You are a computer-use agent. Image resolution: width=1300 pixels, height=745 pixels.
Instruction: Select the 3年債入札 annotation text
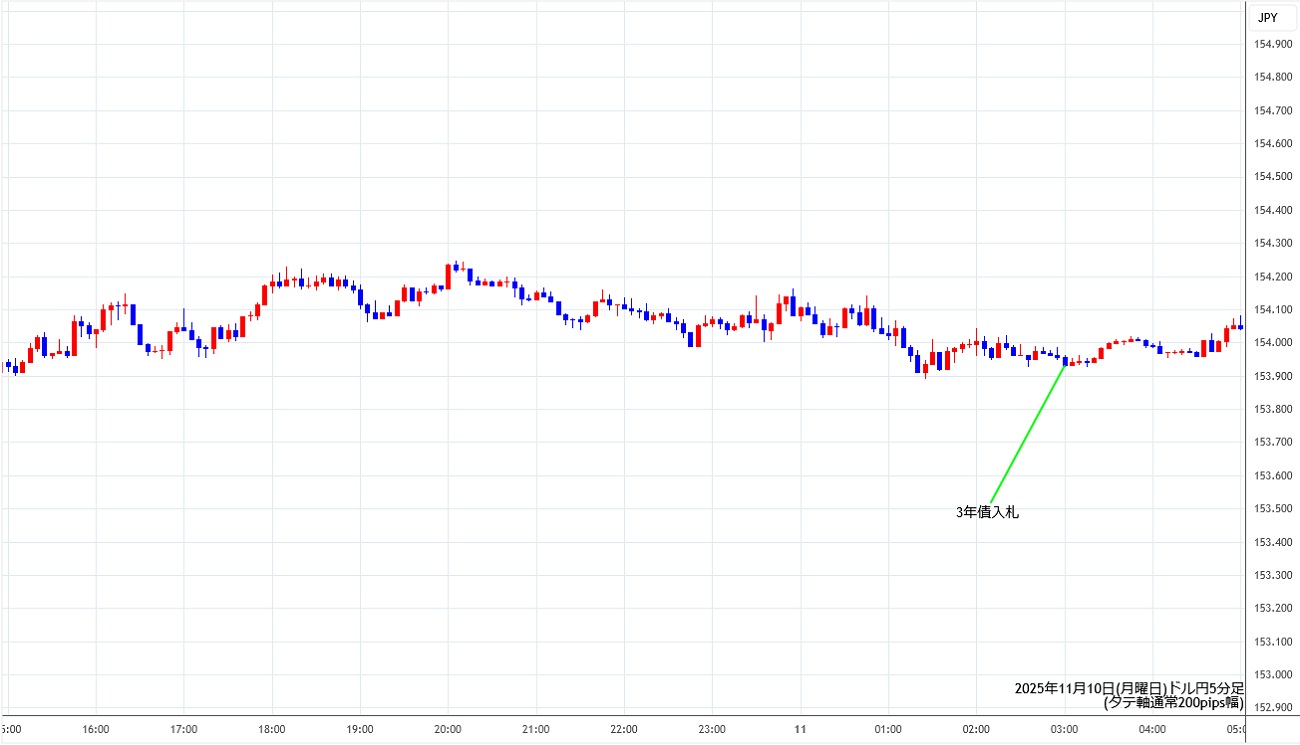(x=987, y=512)
